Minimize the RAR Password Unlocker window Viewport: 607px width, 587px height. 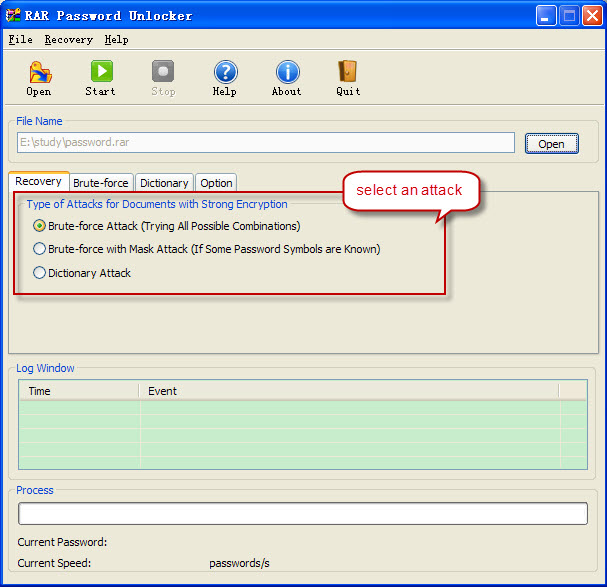[546, 16]
